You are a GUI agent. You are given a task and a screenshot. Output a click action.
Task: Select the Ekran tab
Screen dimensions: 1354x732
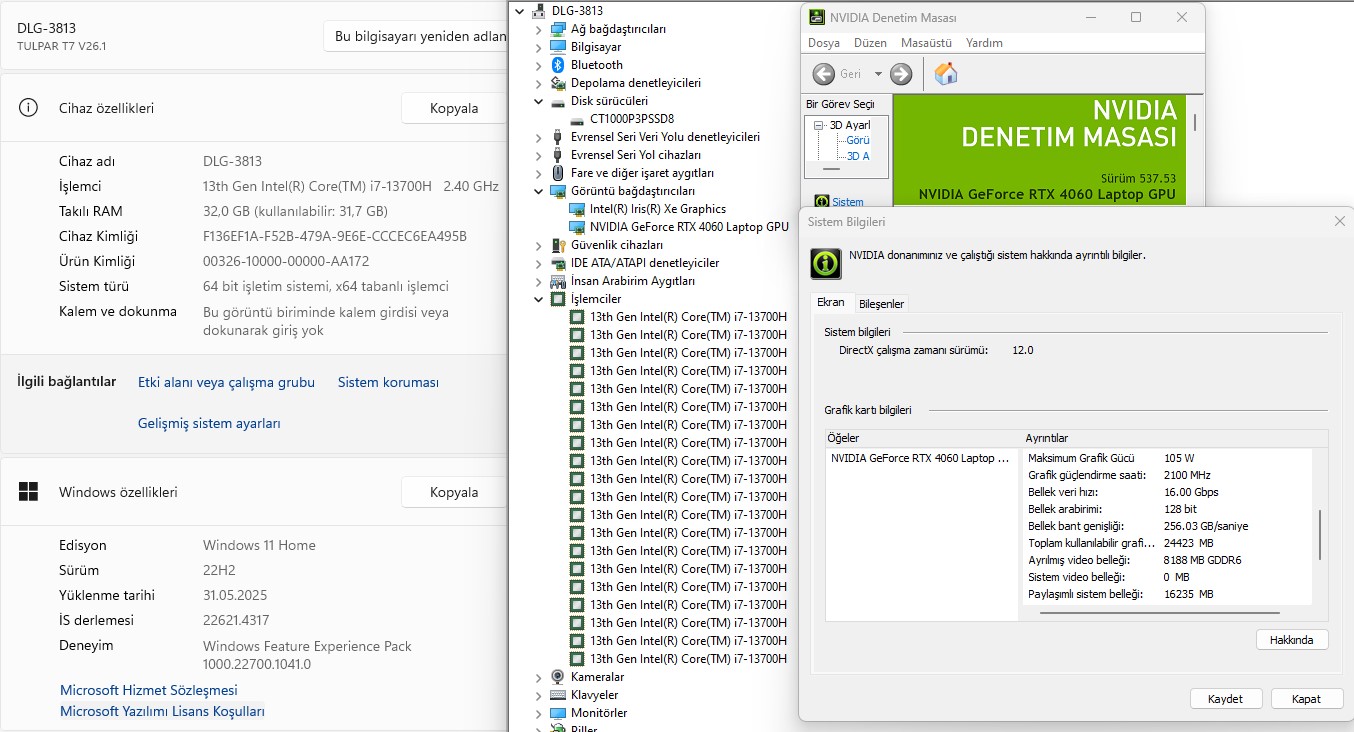coord(831,302)
